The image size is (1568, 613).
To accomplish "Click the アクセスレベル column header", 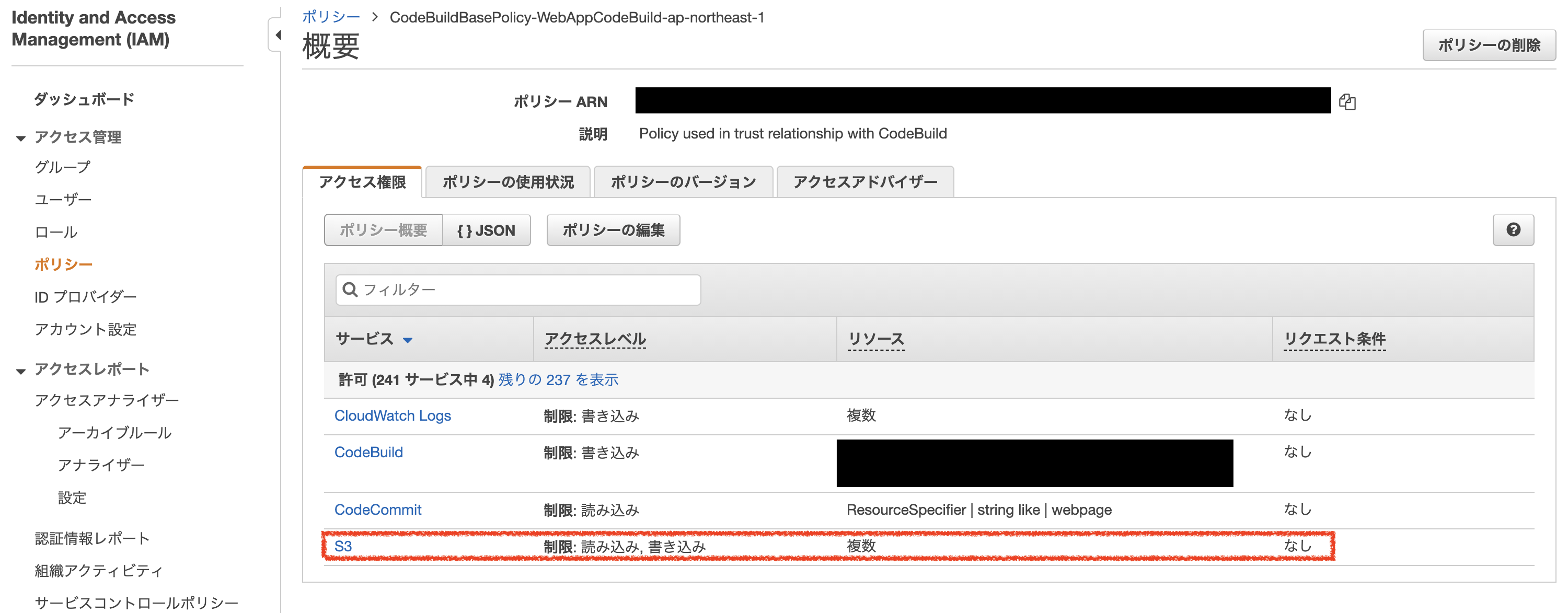I will [x=595, y=339].
